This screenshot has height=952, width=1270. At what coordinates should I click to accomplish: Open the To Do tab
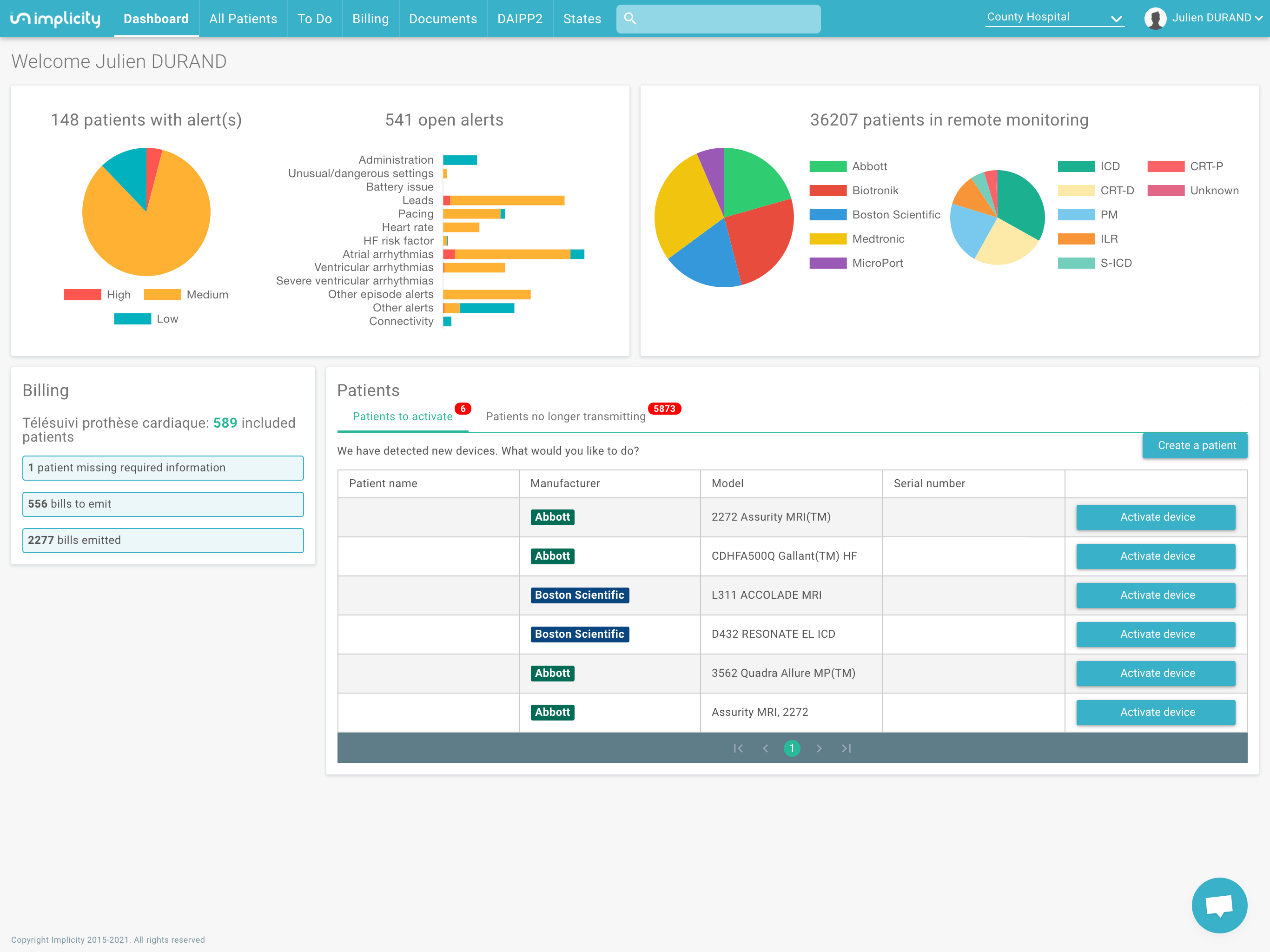(x=315, y=19)
